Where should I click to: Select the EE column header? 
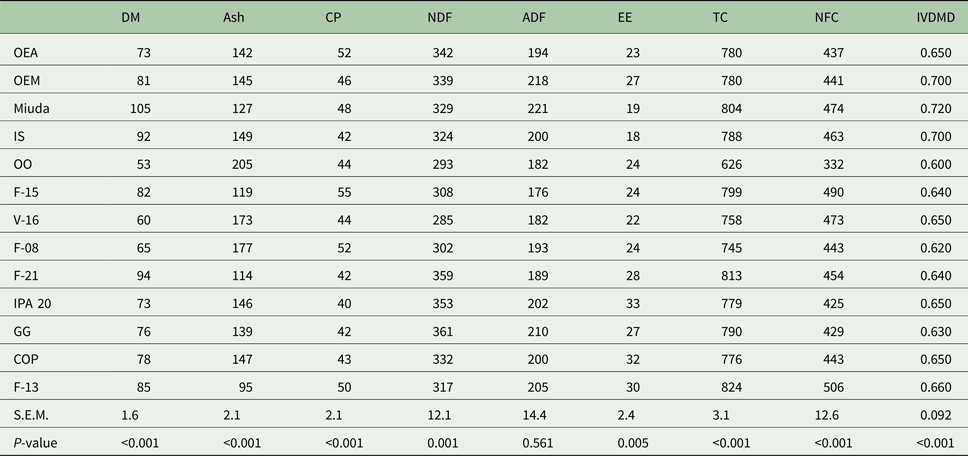[x=626, y=18]
